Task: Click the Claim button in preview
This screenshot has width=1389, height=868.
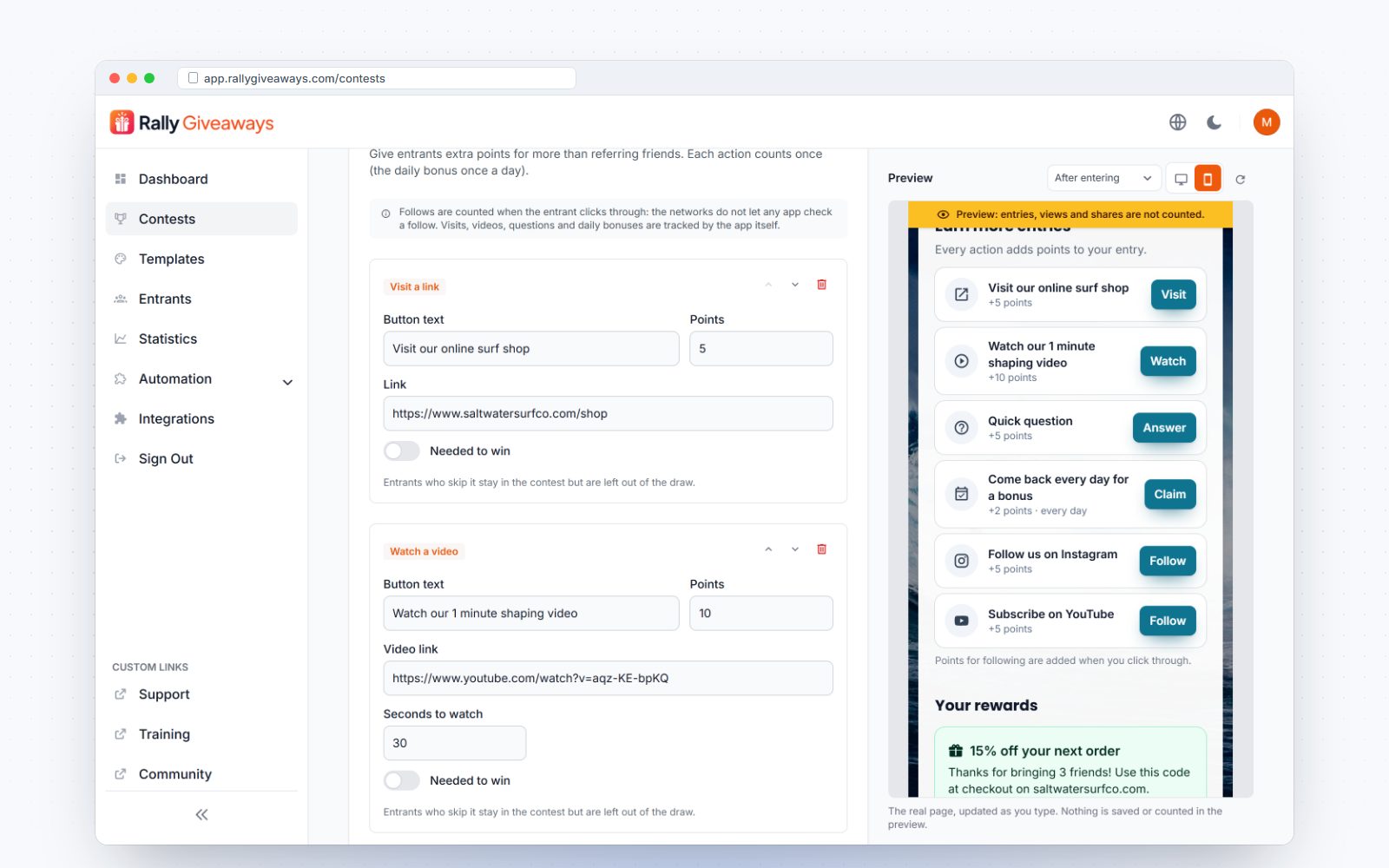Action: pos(1169,494)
